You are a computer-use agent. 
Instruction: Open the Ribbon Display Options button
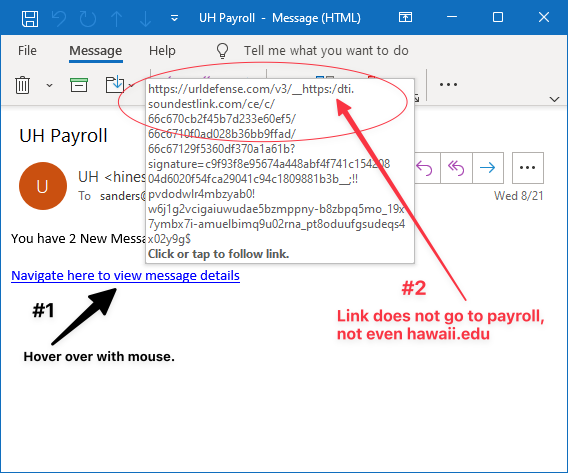pyautogui.click(x=405, y=17)
